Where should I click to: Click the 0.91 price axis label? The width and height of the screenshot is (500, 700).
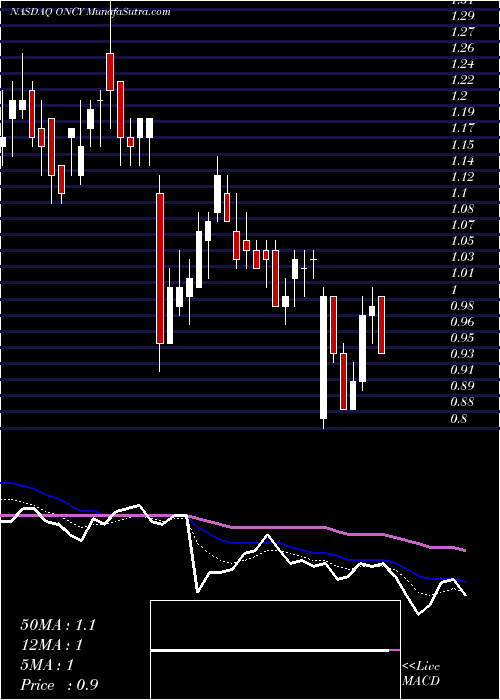(462, 370)
